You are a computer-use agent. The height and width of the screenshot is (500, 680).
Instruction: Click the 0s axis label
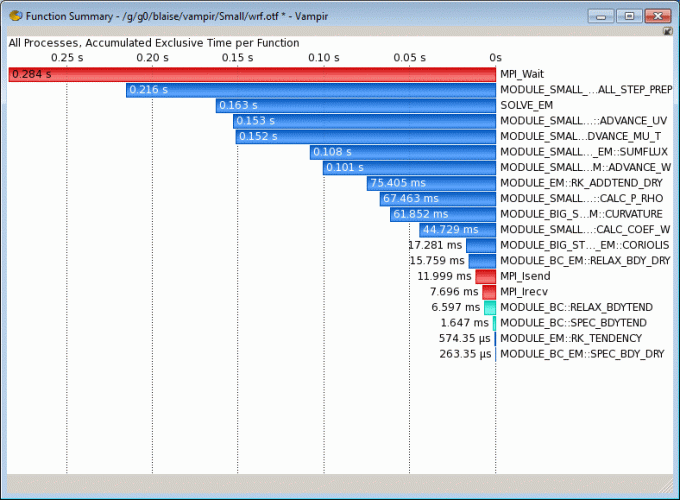coord(495,58)
